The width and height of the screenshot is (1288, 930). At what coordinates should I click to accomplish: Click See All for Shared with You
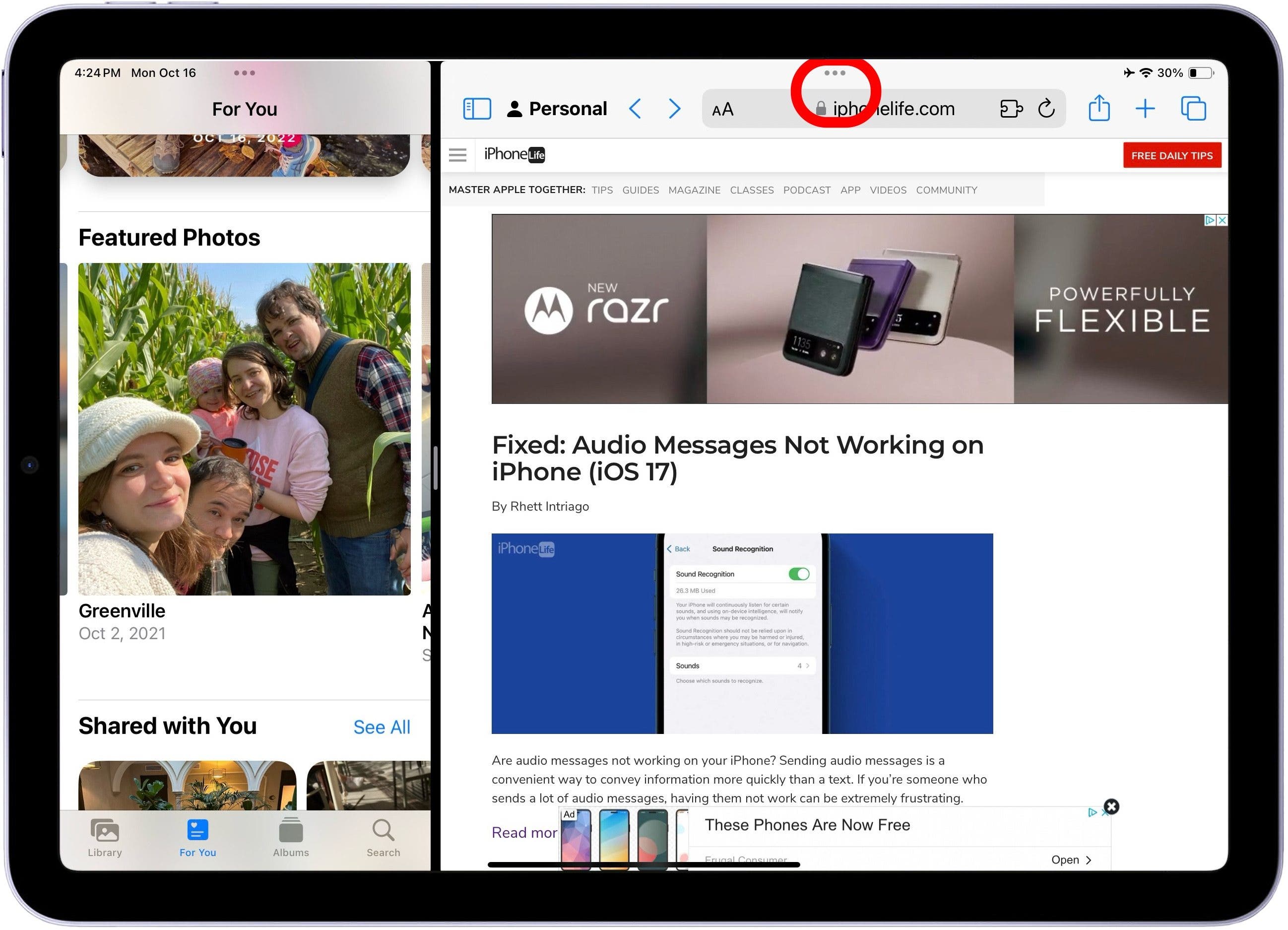coord(381,727)
